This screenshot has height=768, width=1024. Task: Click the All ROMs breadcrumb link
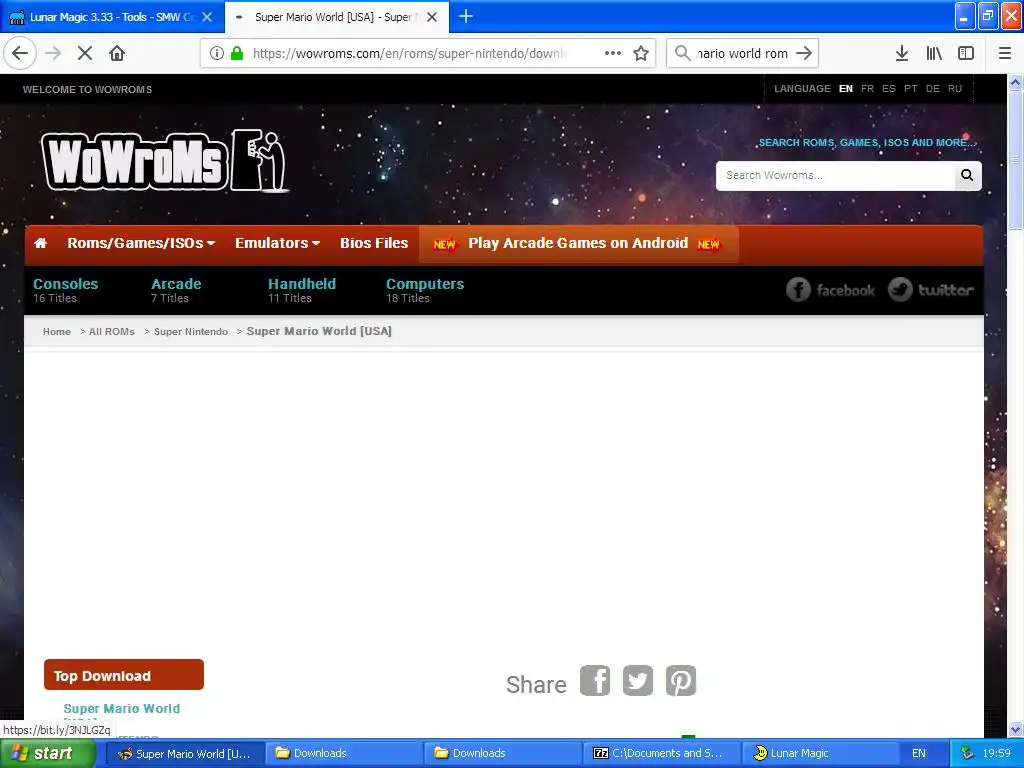pos(112,332)
